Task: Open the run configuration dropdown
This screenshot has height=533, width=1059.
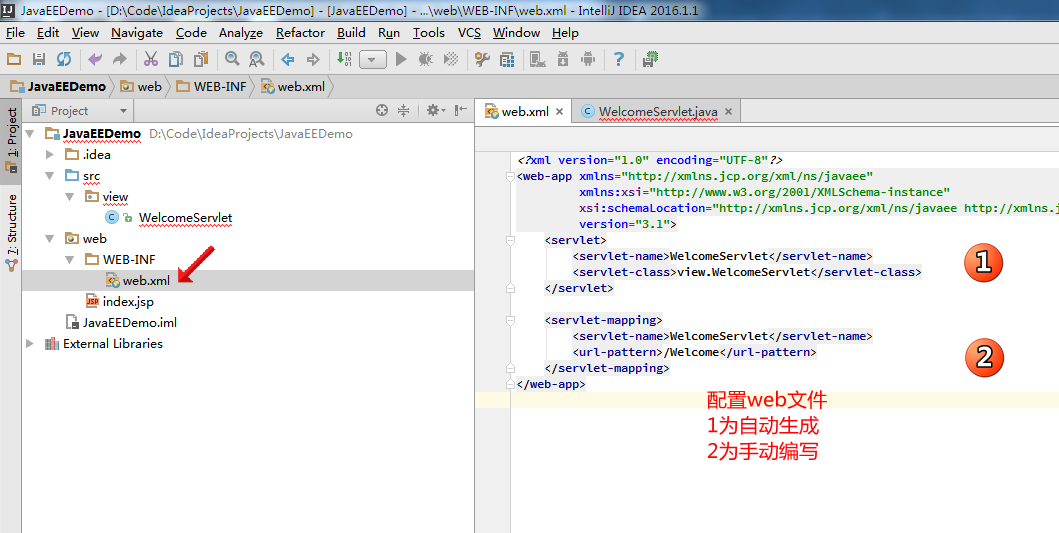Action: pyautogui.click(x=372, y=59)
